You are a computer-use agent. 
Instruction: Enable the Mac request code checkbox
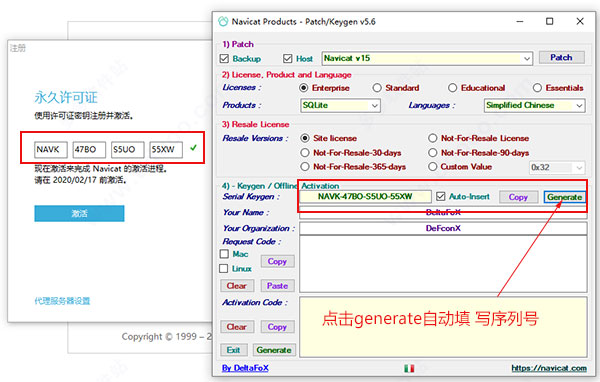[224, 254]
